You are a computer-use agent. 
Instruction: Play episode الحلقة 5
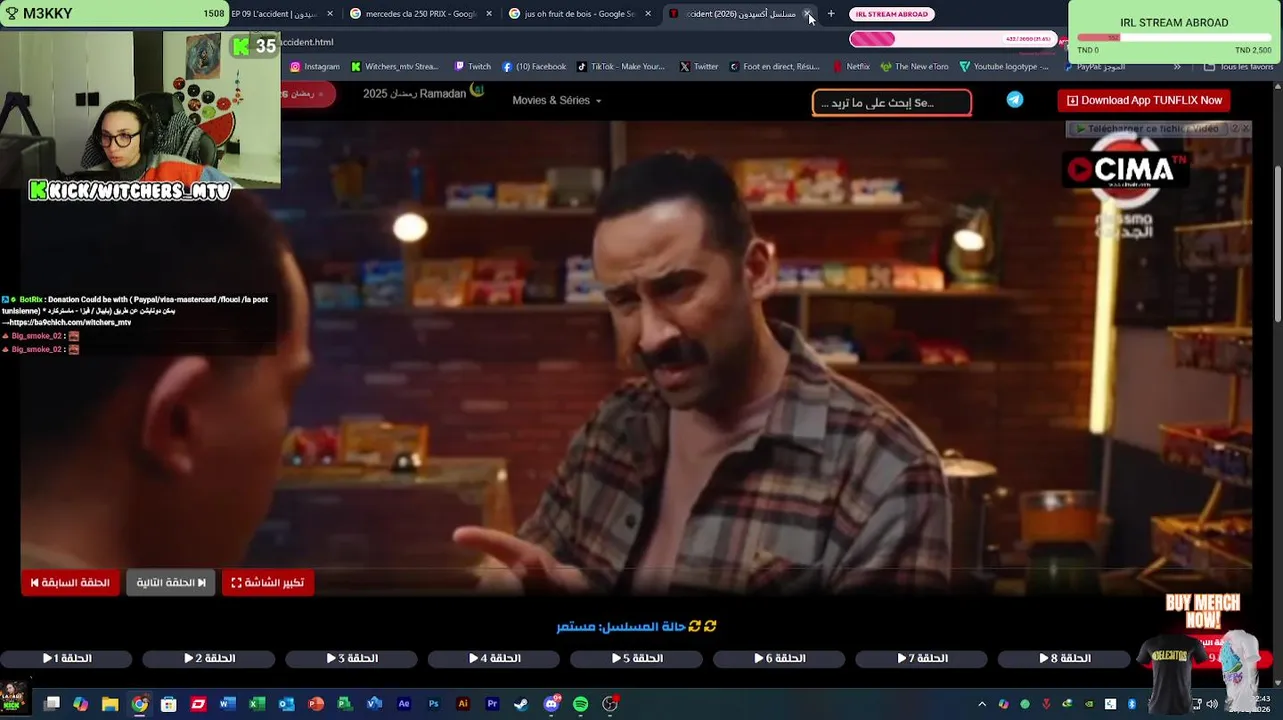click(636, 658)
